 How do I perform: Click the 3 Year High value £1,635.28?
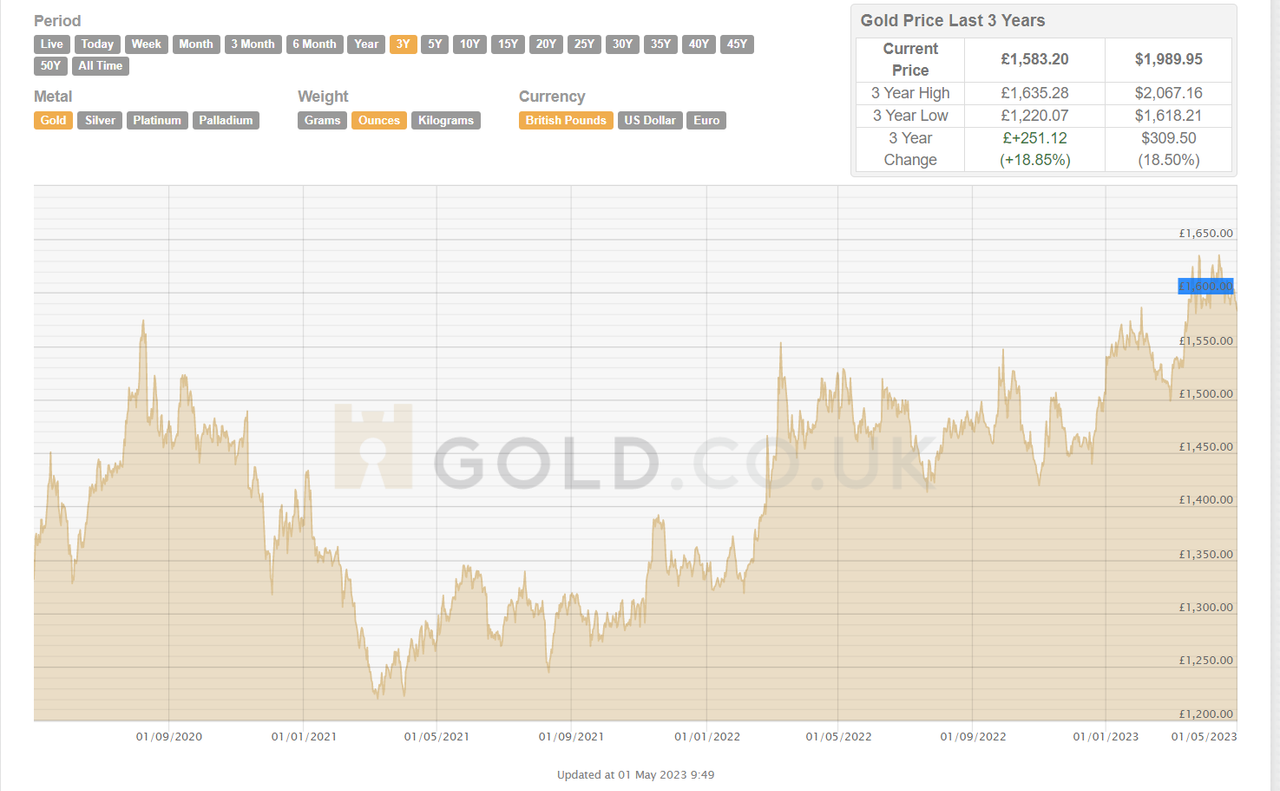coord(1033,93)
